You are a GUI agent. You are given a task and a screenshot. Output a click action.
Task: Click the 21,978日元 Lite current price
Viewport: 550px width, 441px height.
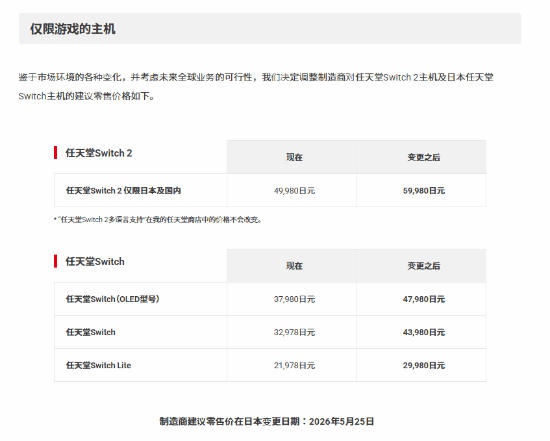(294, 365)
